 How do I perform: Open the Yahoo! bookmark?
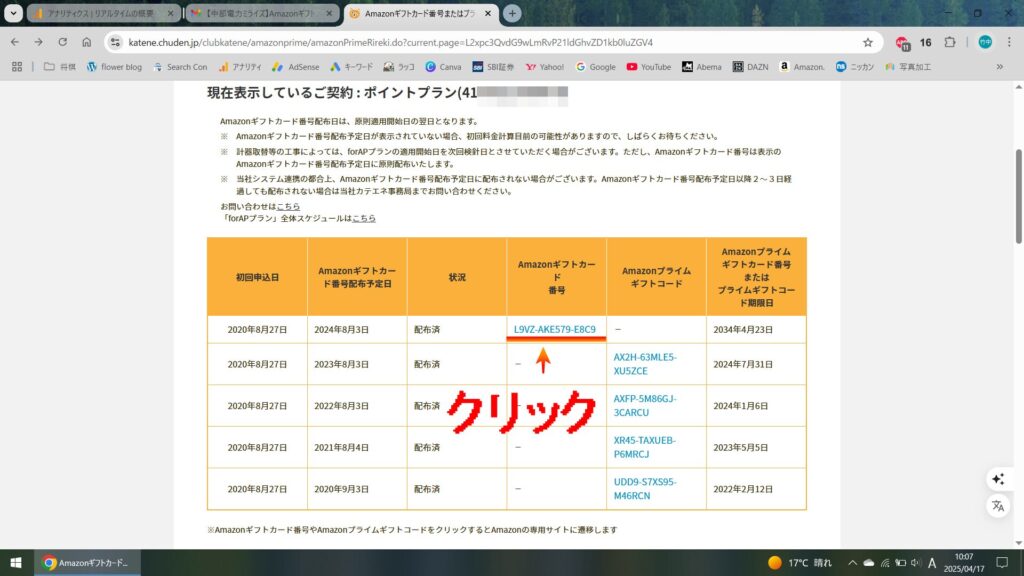tap(545, 67)
